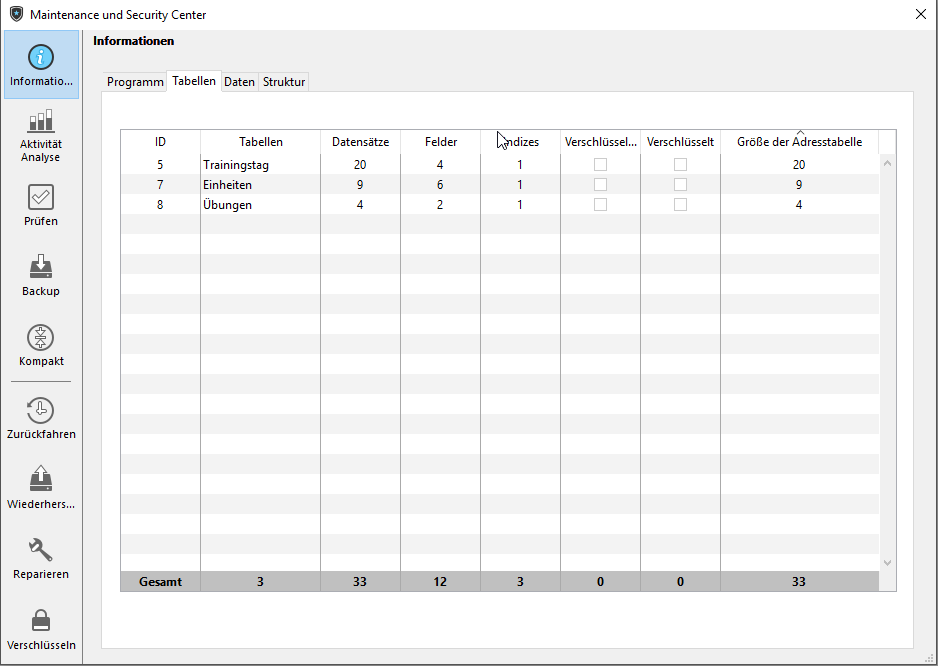The height and width of the screenshot is (666, 938).
Task: Sort by Größe der Adresstabelle column
Action: click(799, 142)
